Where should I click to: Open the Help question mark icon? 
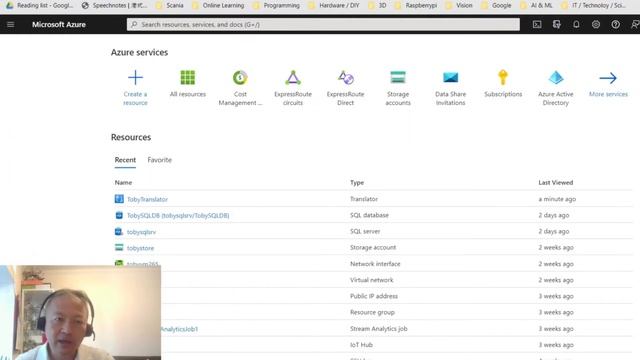615,24
